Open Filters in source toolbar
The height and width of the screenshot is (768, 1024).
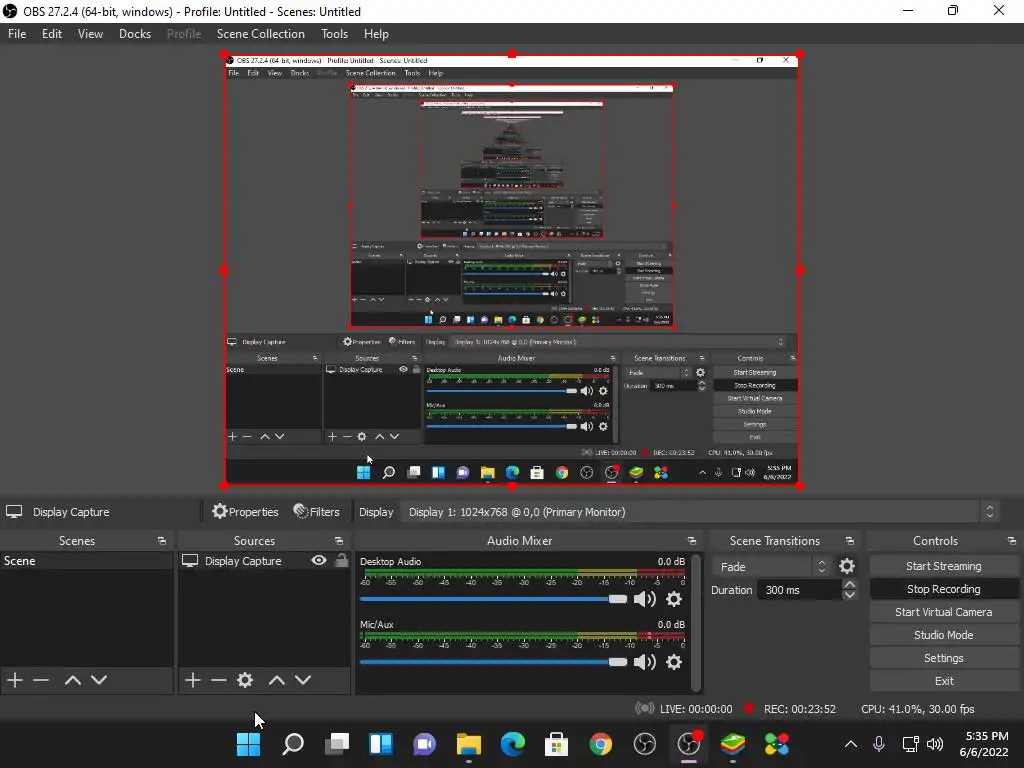point(317,512)
